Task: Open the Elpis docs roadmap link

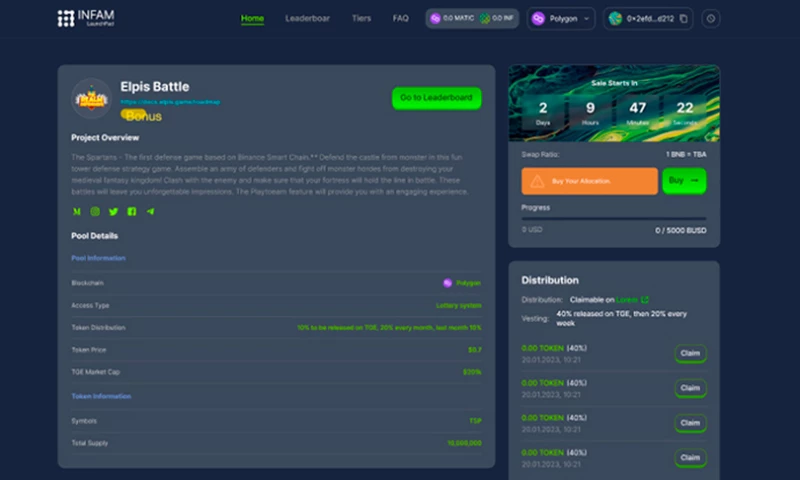Action: [x=170, y=102]
